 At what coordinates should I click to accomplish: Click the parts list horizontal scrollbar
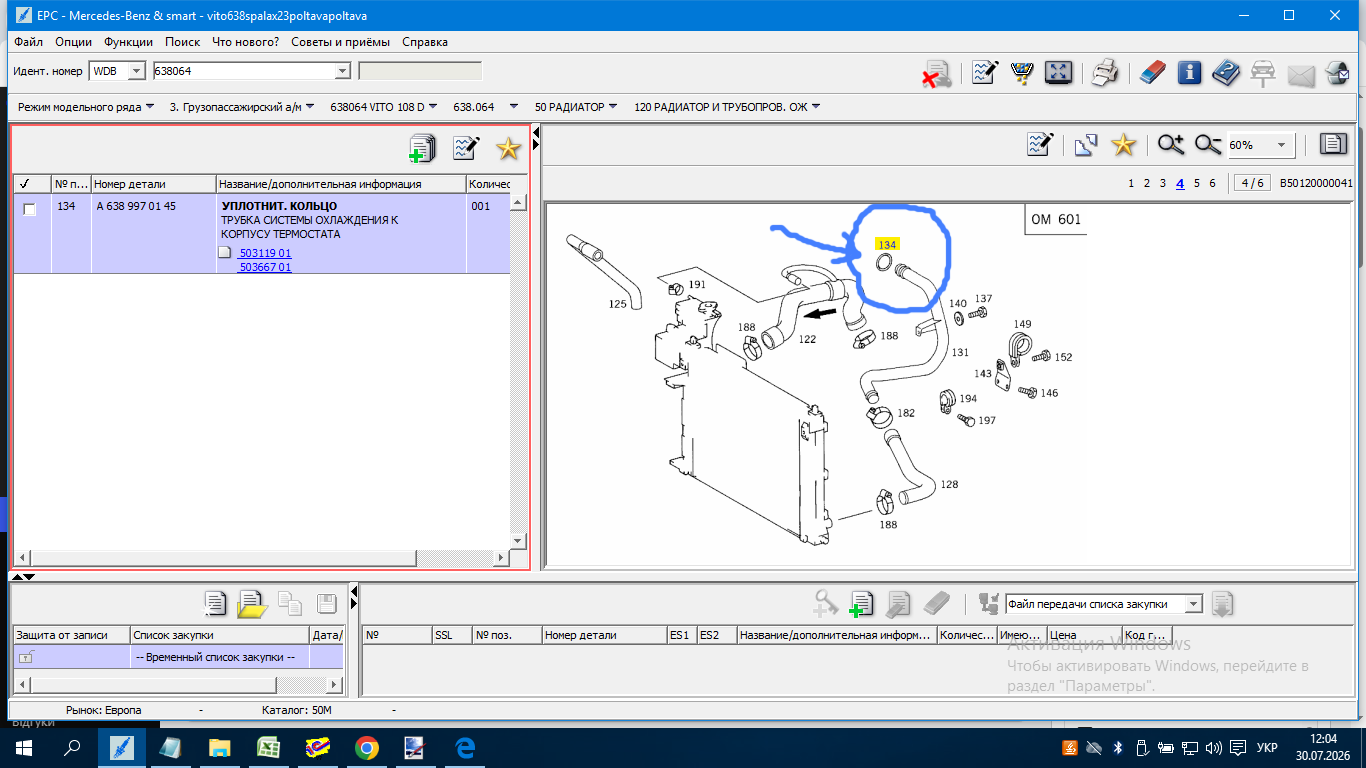(x=263, y=557)
